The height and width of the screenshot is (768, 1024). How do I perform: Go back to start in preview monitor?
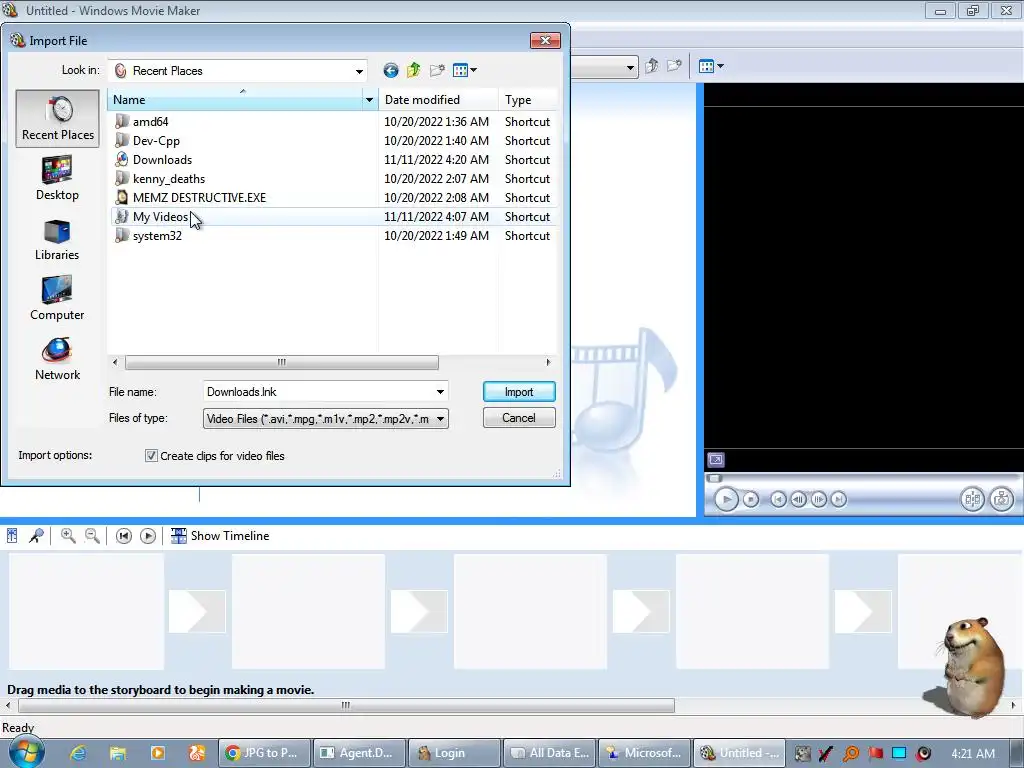pyautogui.click(x=778, y=500)
